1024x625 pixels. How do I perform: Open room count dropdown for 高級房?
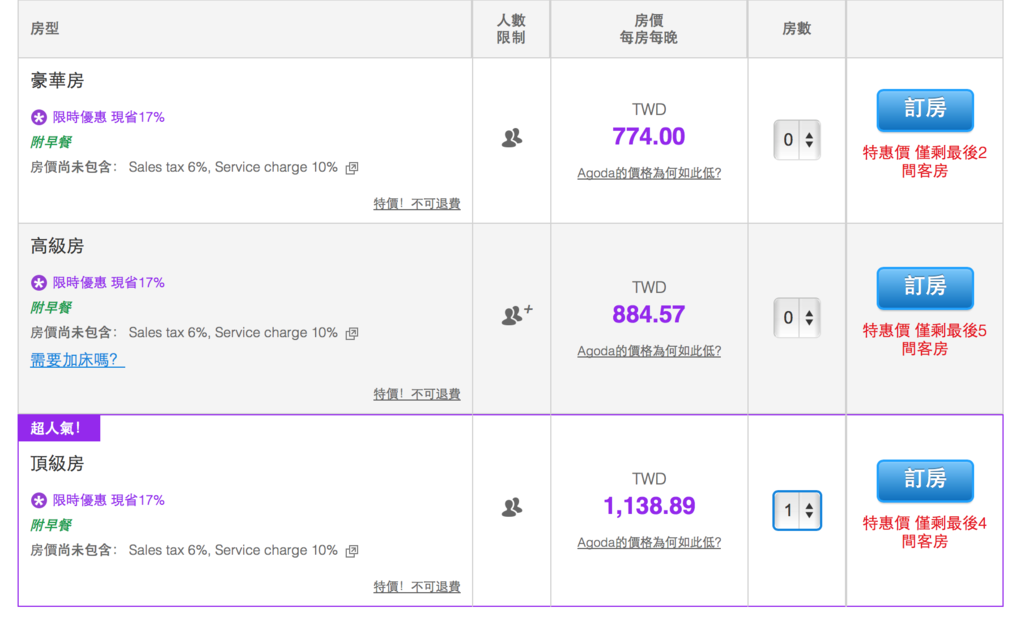click(797, 318)
